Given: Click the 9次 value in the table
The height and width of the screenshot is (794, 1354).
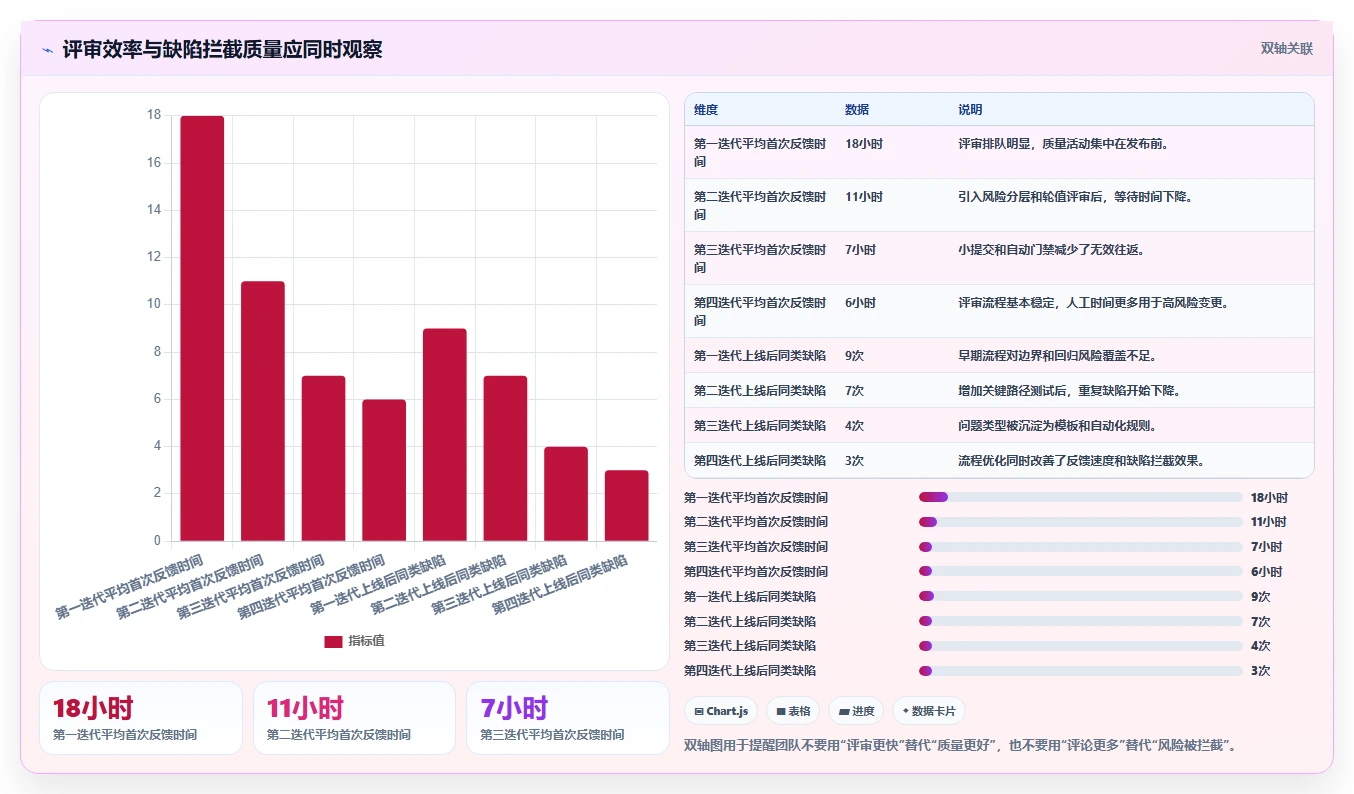Looking at the screenshot, I should point(855,356).
